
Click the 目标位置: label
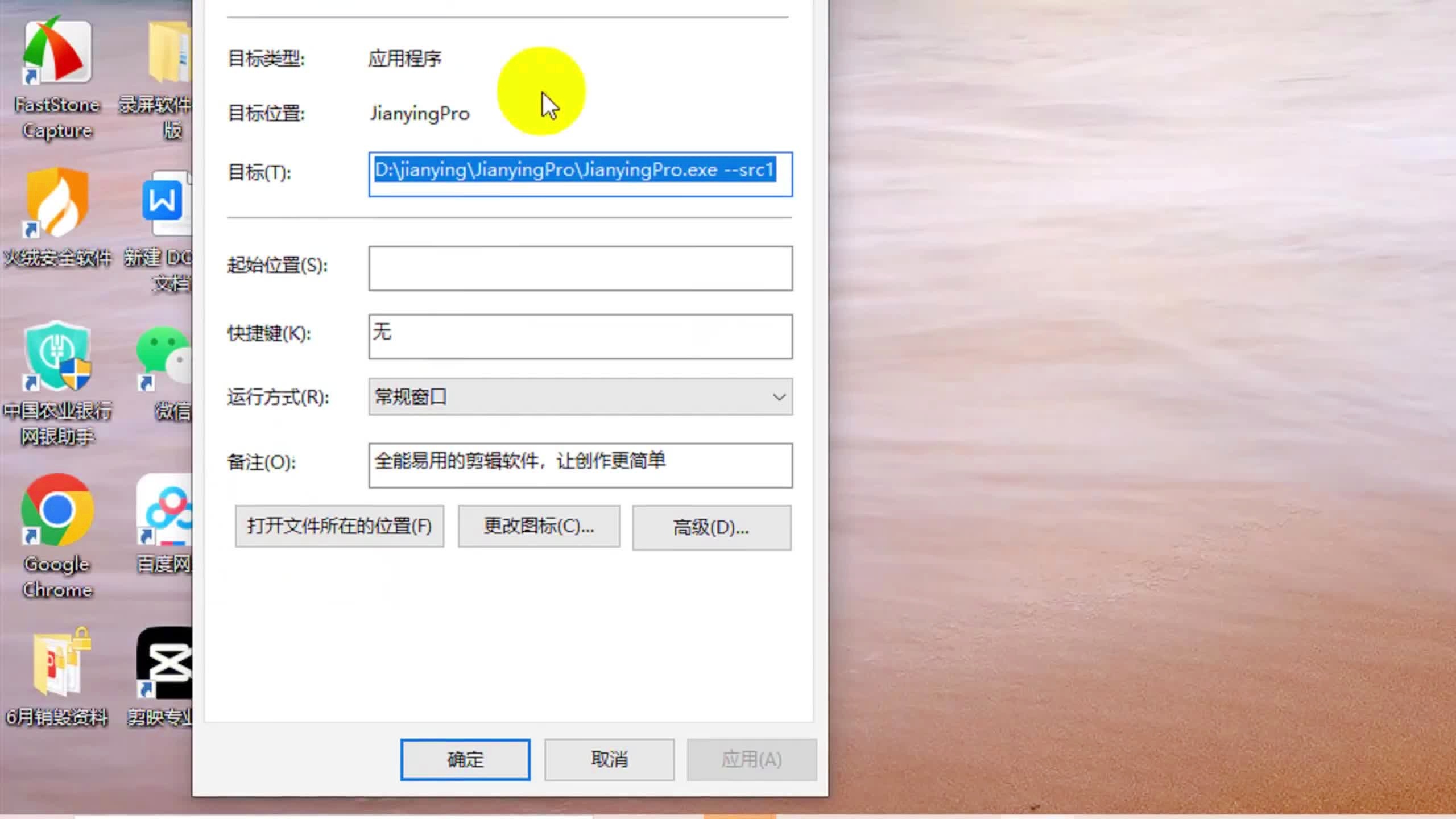(x=266, y=113)
